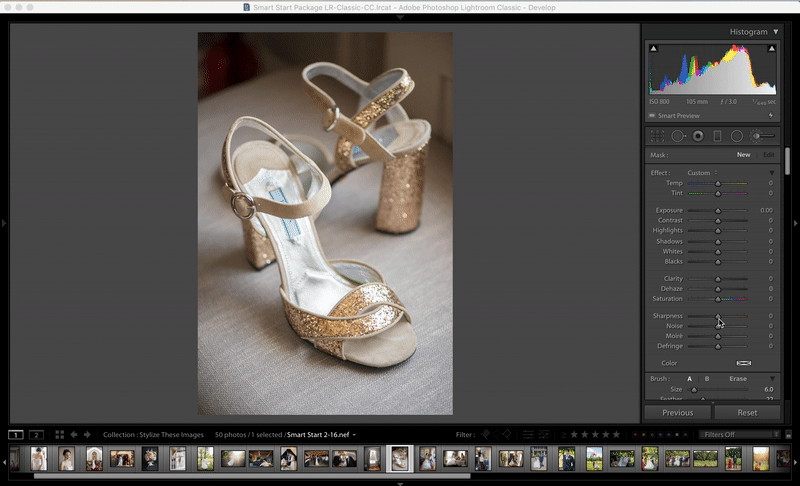Select the Graduated Filter tool
The height and width of the screenshot is (486, 800).
pyautogui.click(x=717, y=136)
